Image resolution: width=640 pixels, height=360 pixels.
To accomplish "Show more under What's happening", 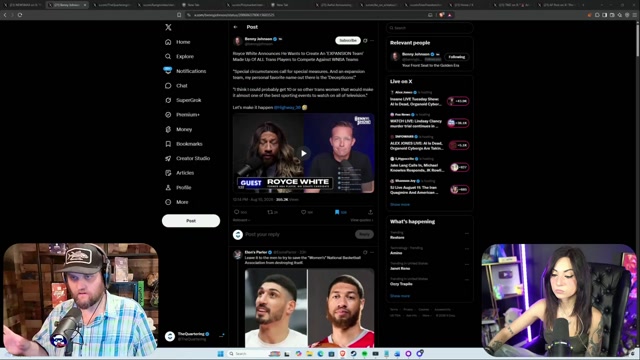I will 400,296.
